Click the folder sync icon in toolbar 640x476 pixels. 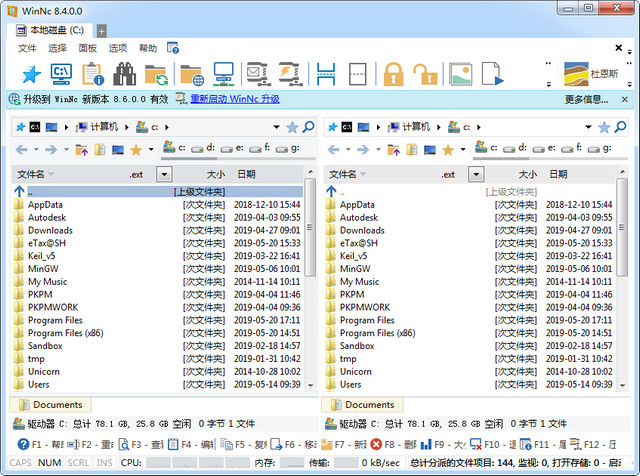(156, 73)
